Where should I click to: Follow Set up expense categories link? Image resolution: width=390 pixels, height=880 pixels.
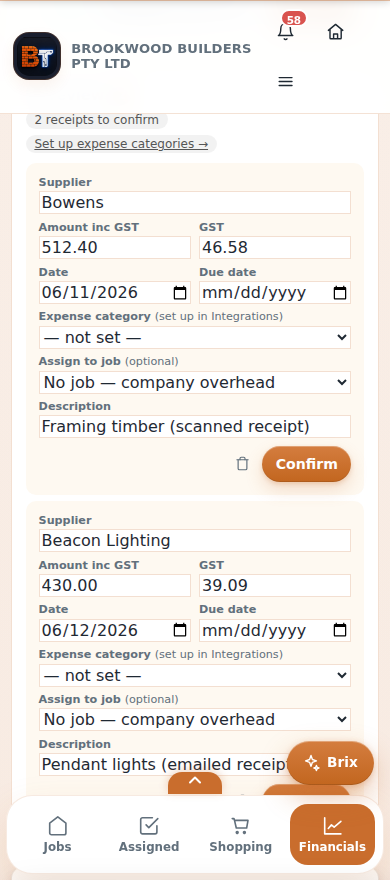[121, 144]
